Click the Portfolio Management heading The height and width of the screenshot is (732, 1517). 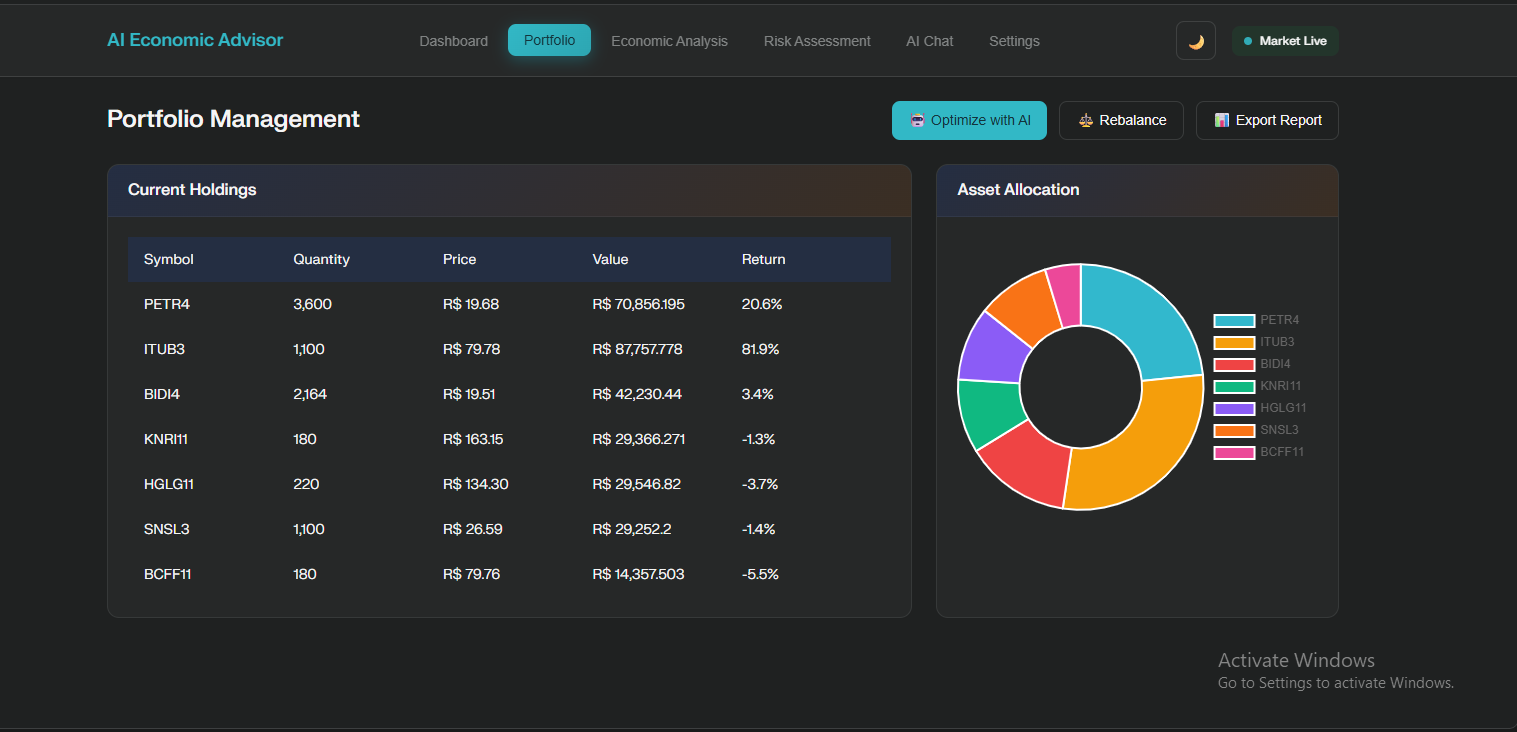tap(233, 119)
